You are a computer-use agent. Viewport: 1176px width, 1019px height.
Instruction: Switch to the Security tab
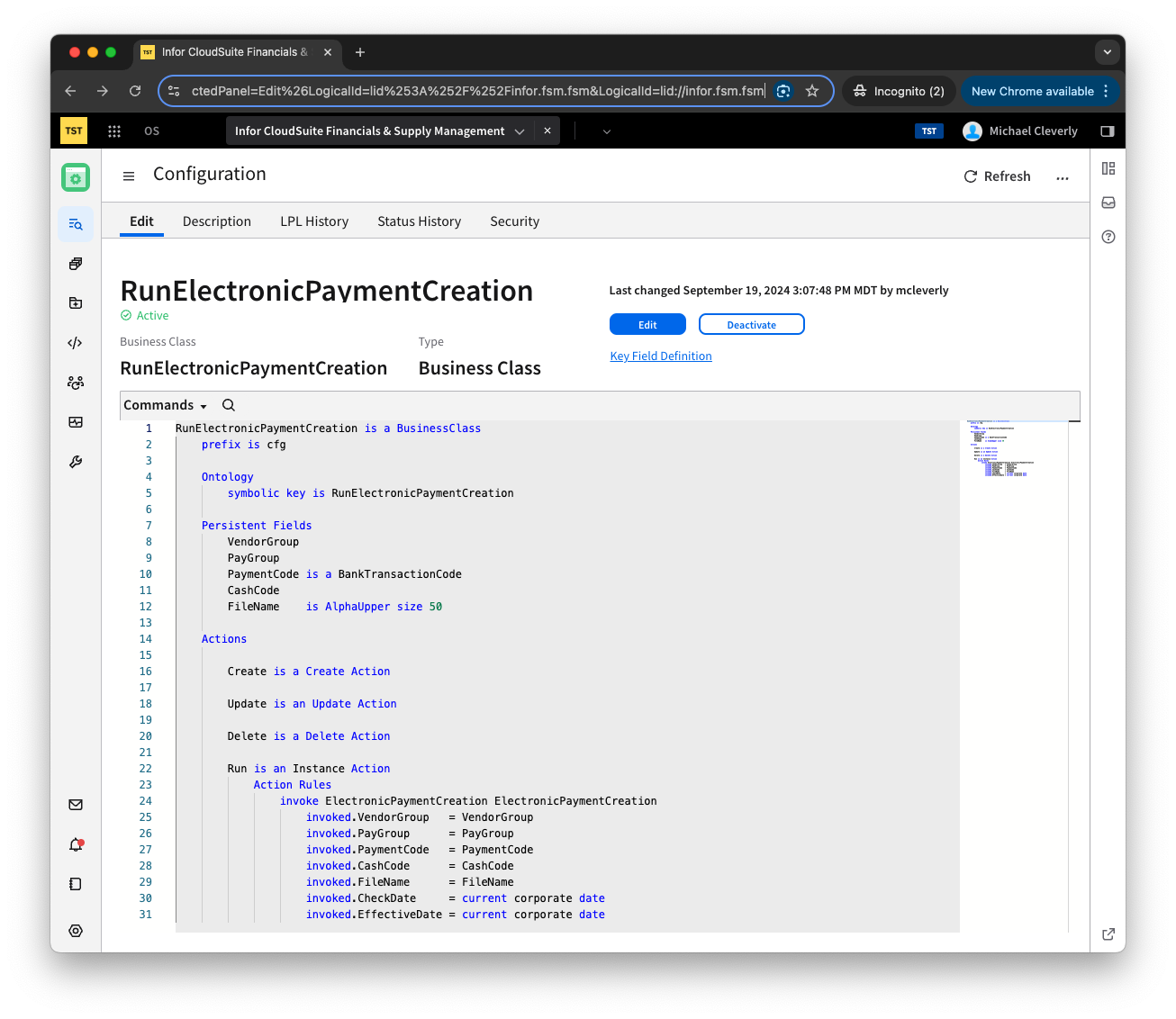[x=515, y=221]
